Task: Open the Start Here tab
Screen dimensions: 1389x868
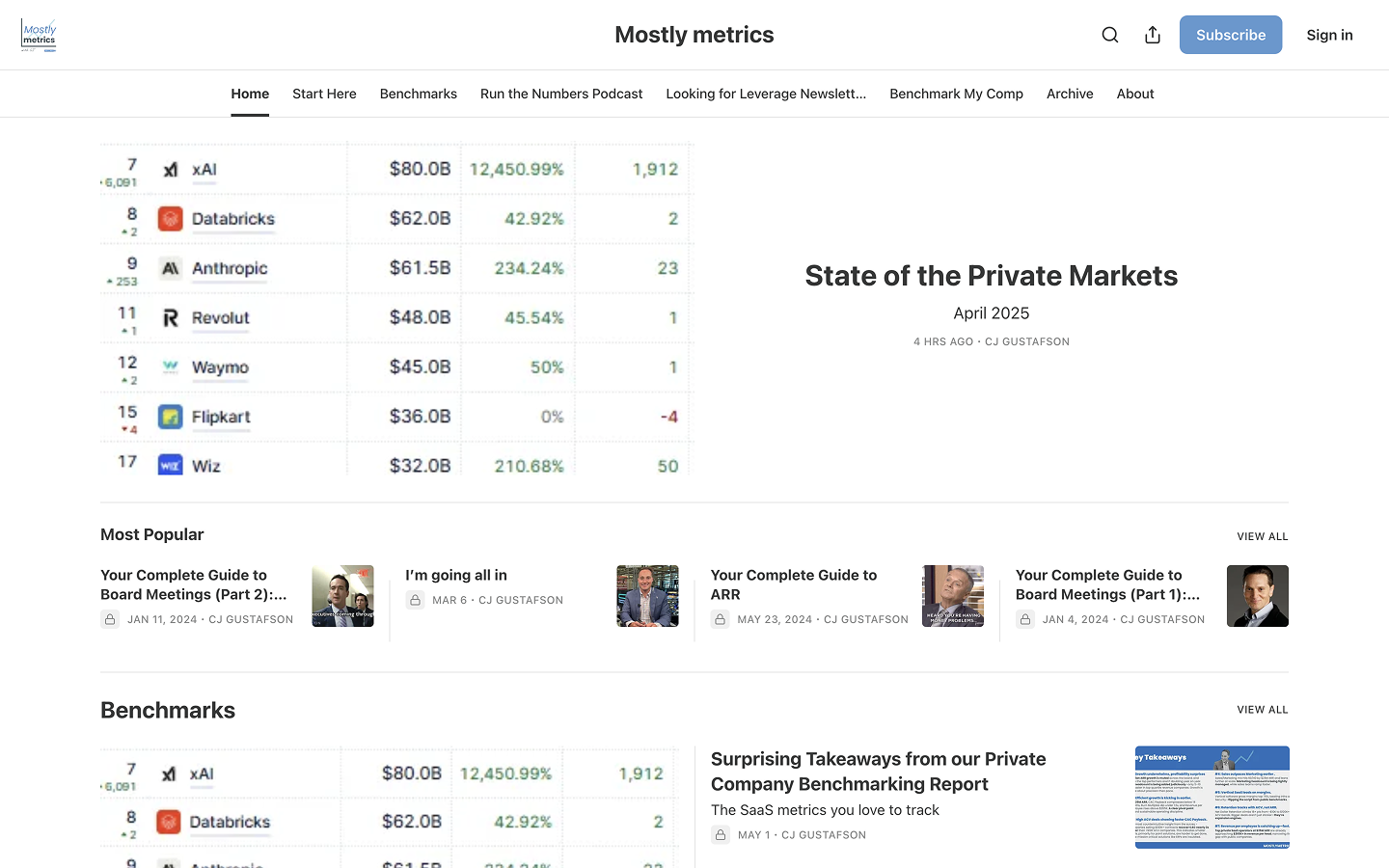Action: pos(324,94)
